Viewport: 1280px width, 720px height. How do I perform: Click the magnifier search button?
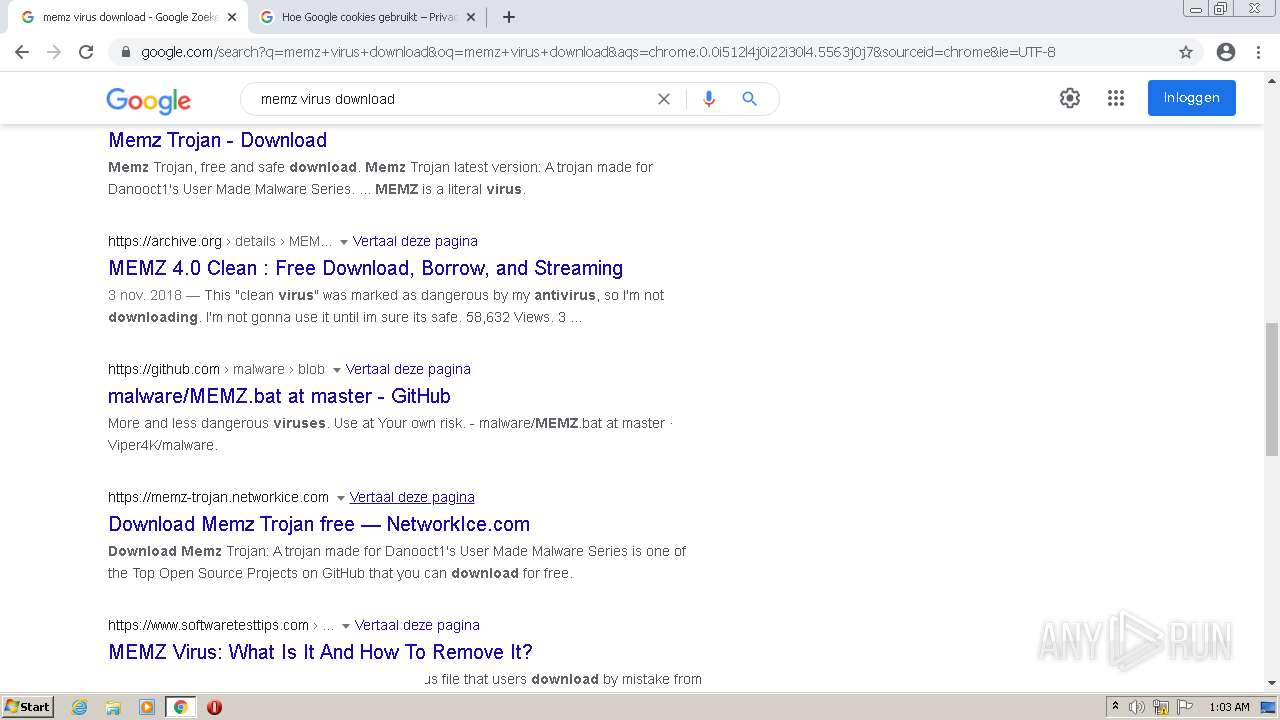pyautogui.click(x=749, y=99)
